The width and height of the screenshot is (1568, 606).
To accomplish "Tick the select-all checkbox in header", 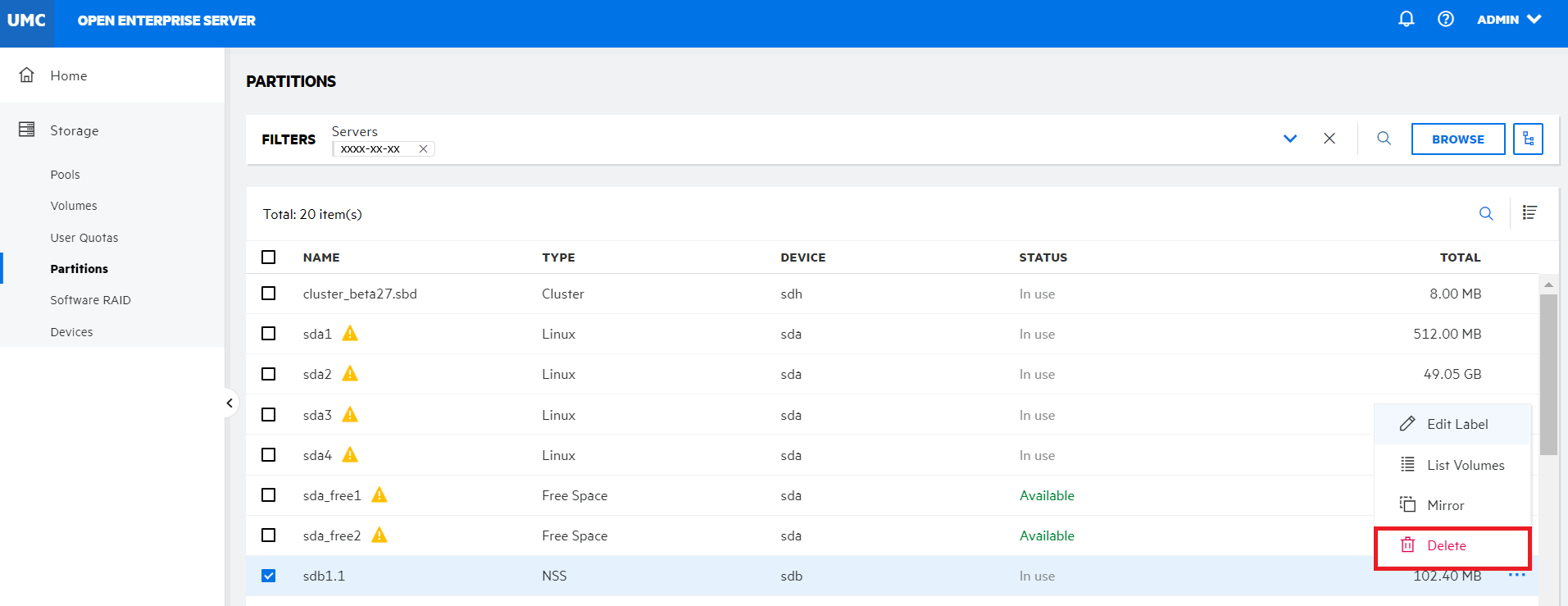I will [268, 257].
